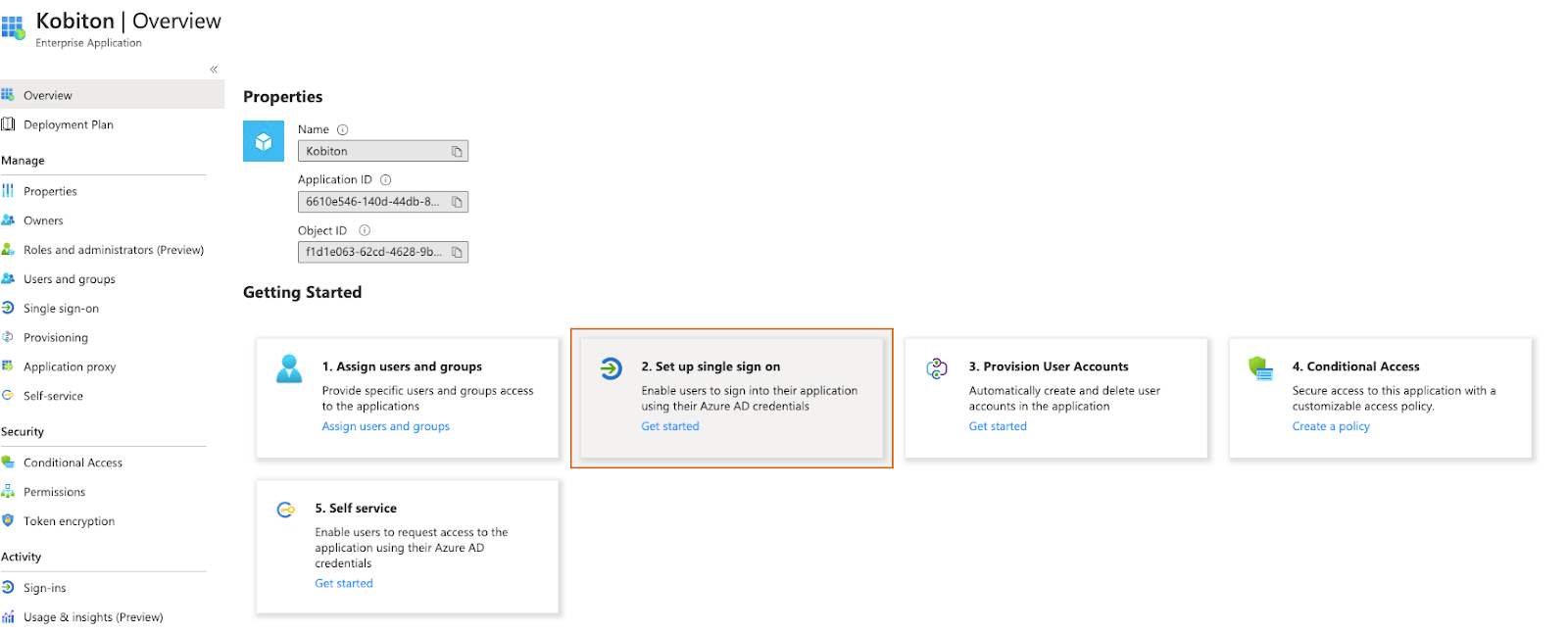Click the Self service card icon

[x=285, y=510]
